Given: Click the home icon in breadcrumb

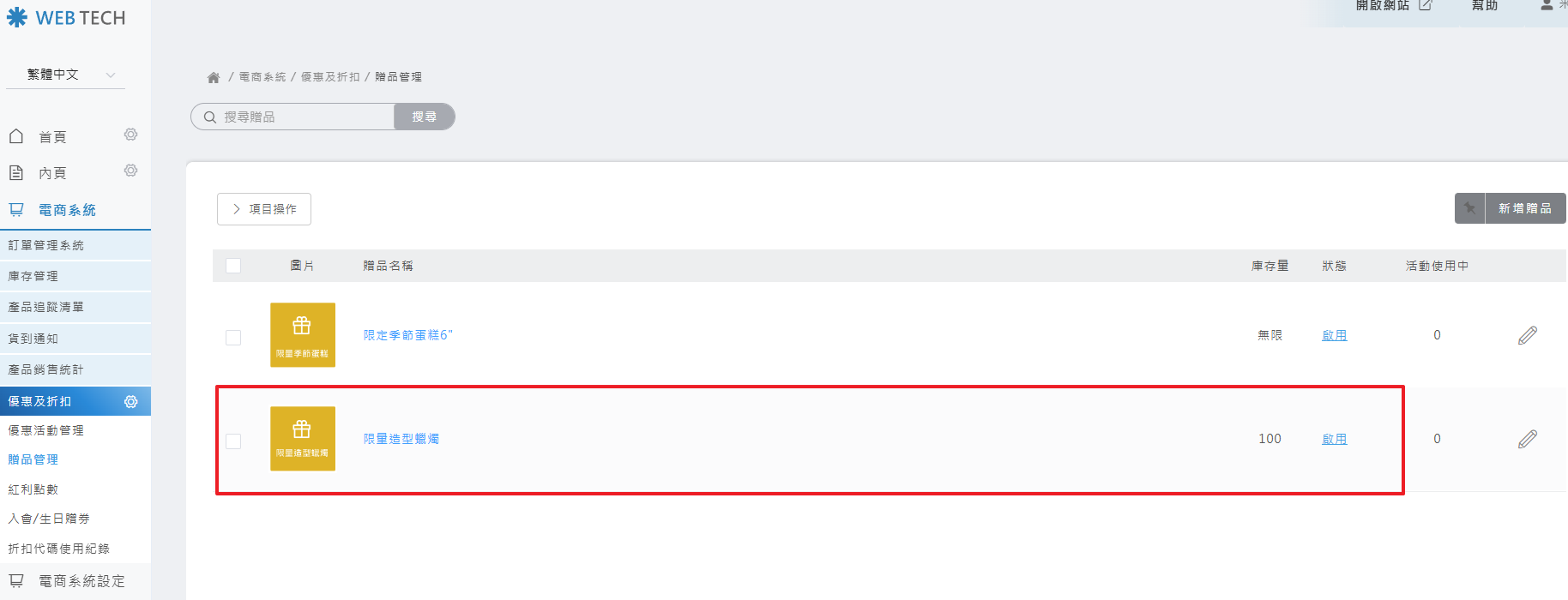Looking at the screenshot, I should [x=214, y=77].
